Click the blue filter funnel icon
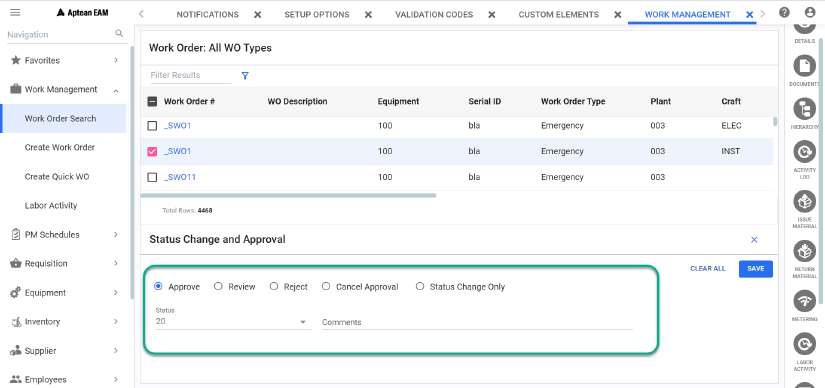The image size is (825, 388). coord(245,76)
